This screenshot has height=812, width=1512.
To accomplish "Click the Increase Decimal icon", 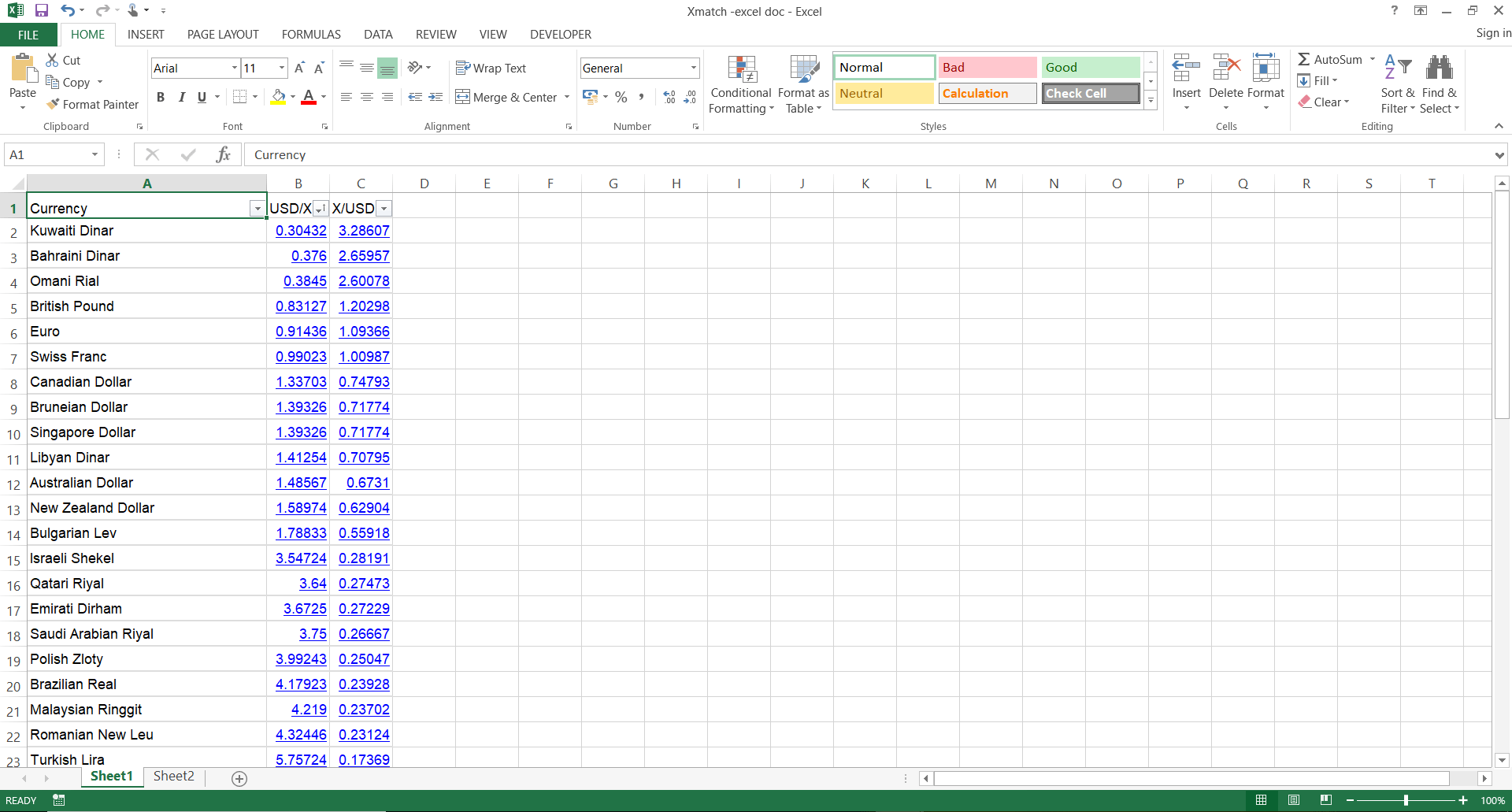I will 669,97.
